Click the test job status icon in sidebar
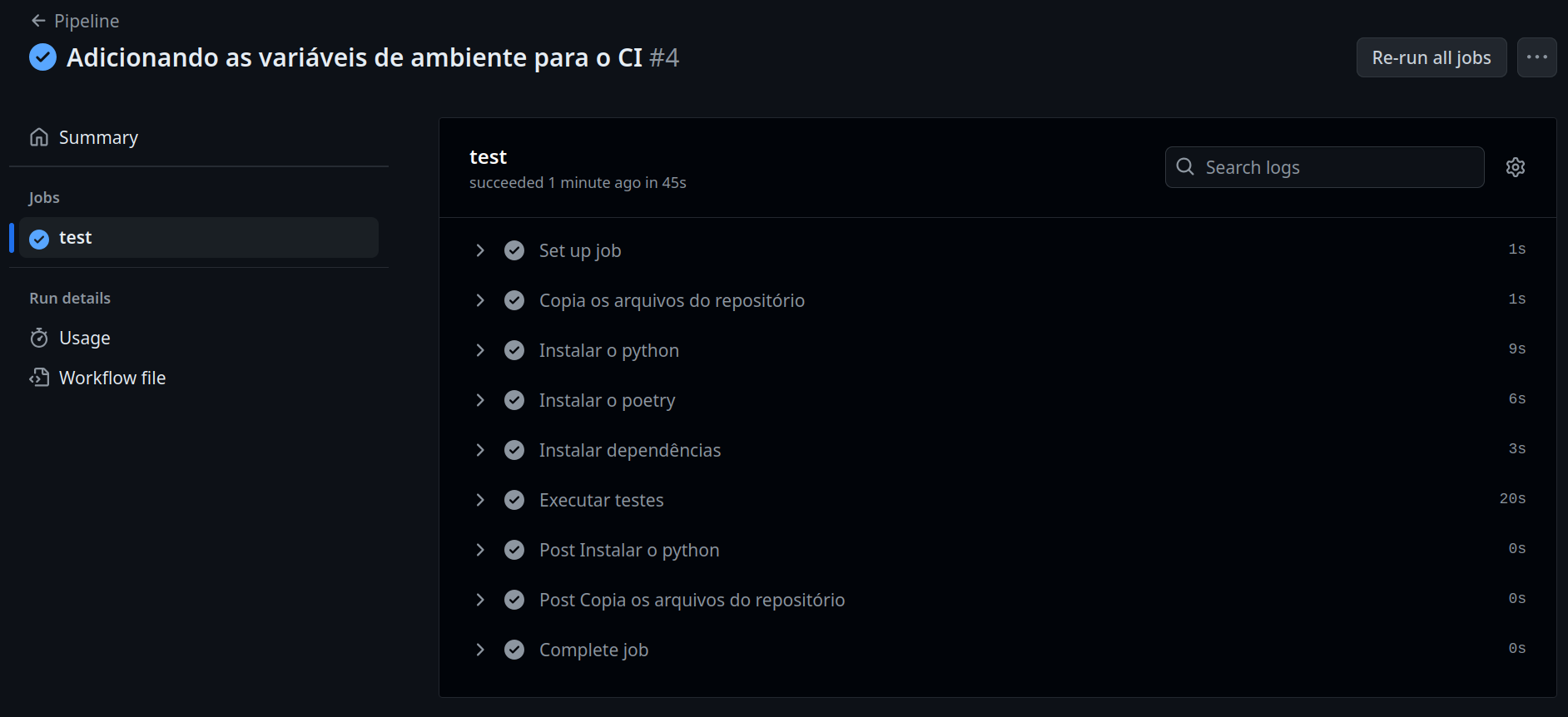Image resolution: width=1568 pixels, height=717 pixels. pos(39,239)
